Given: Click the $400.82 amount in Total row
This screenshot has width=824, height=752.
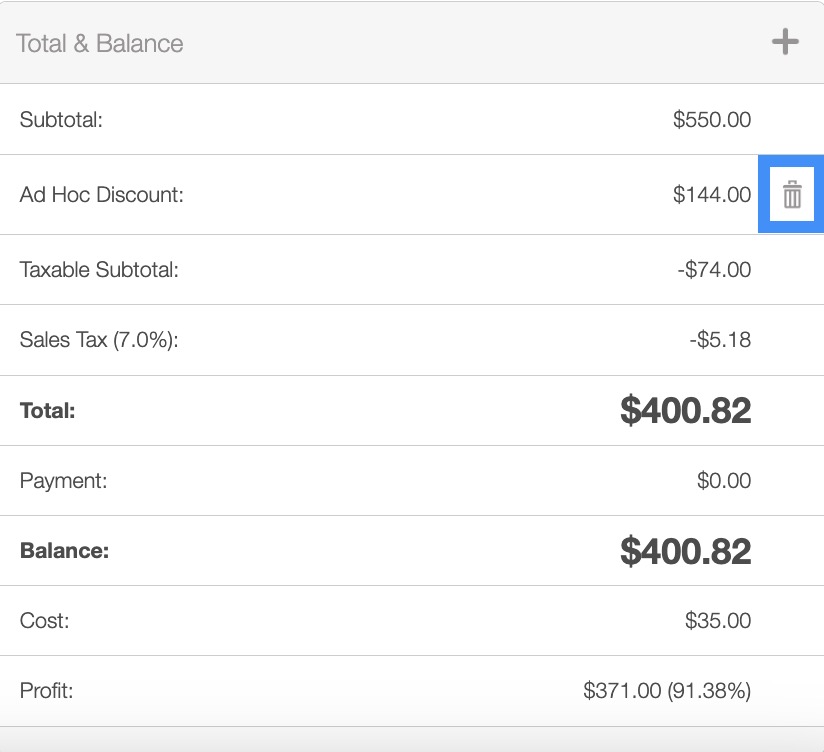Looking at the screenshot, I should coord(685,411).
